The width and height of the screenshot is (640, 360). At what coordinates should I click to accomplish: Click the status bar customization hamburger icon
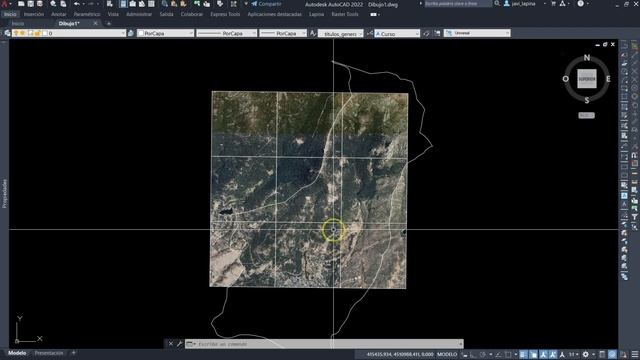point(635,354)
